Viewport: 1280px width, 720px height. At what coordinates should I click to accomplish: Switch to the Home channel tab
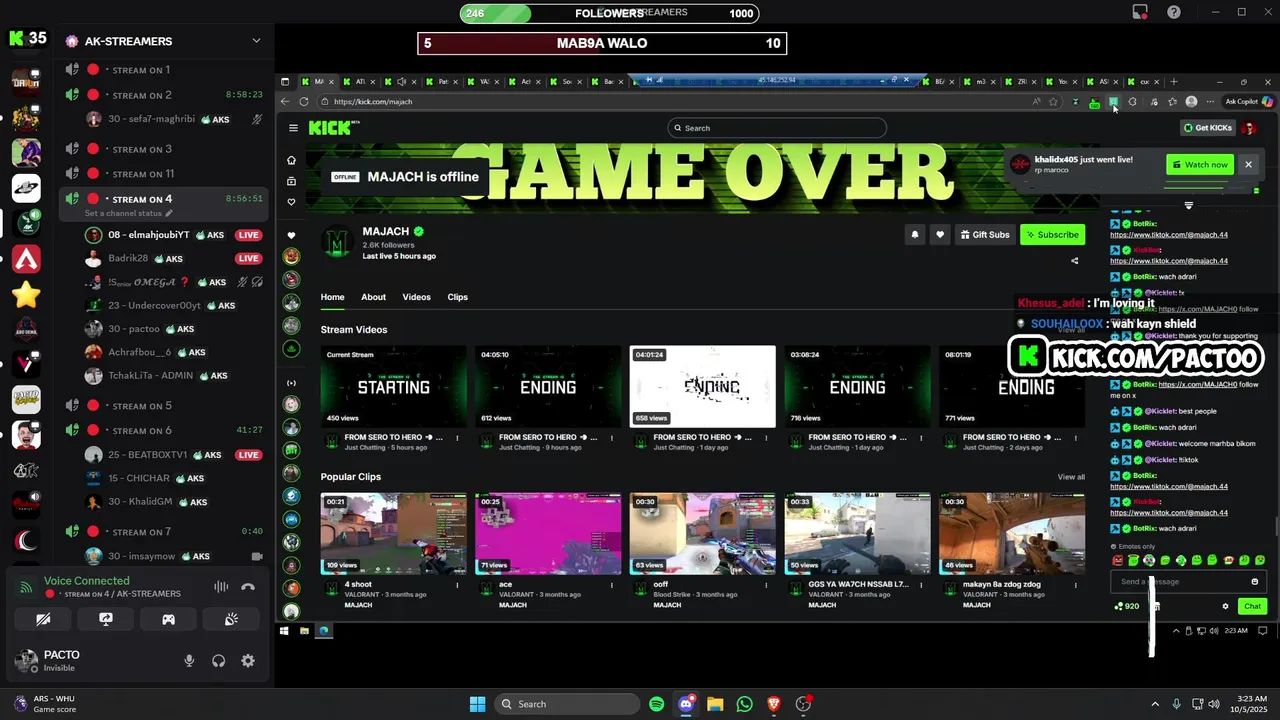click(332, 297)
